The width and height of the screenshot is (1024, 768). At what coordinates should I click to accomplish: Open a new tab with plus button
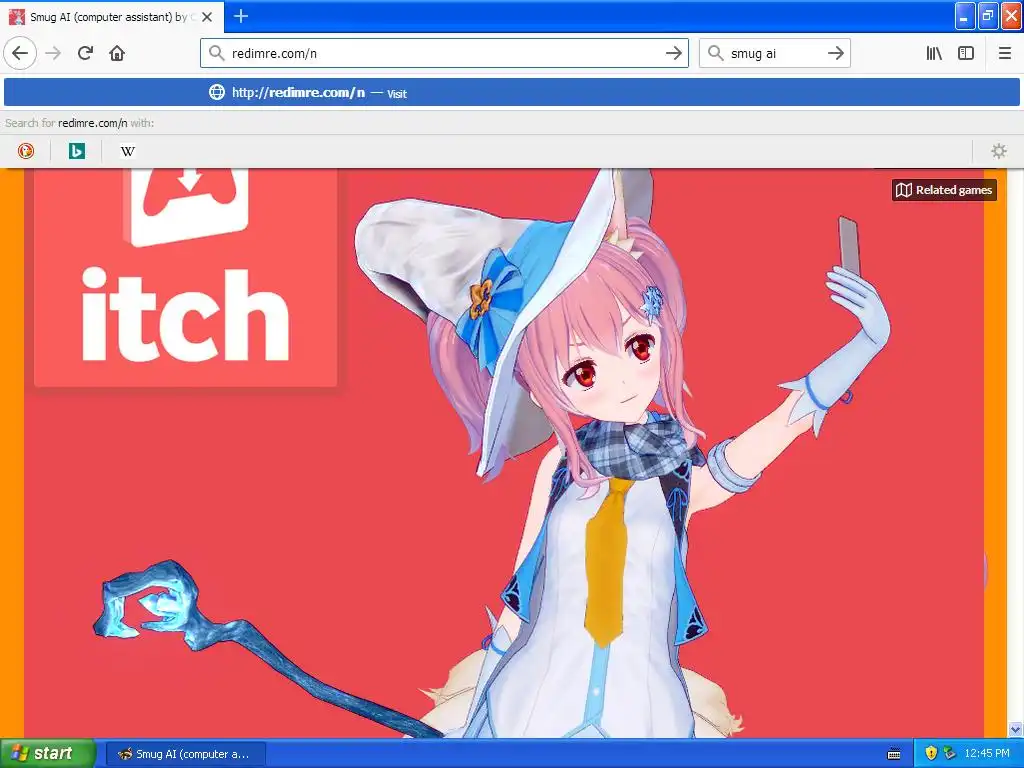[240, 16]
